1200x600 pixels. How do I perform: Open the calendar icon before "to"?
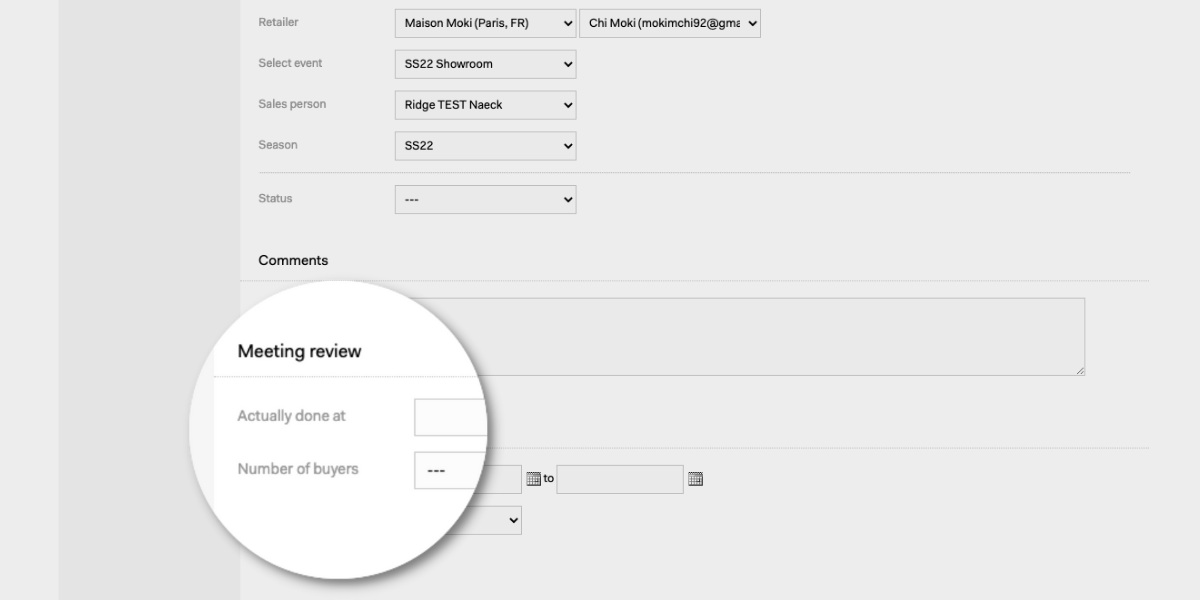click(533, 479)
